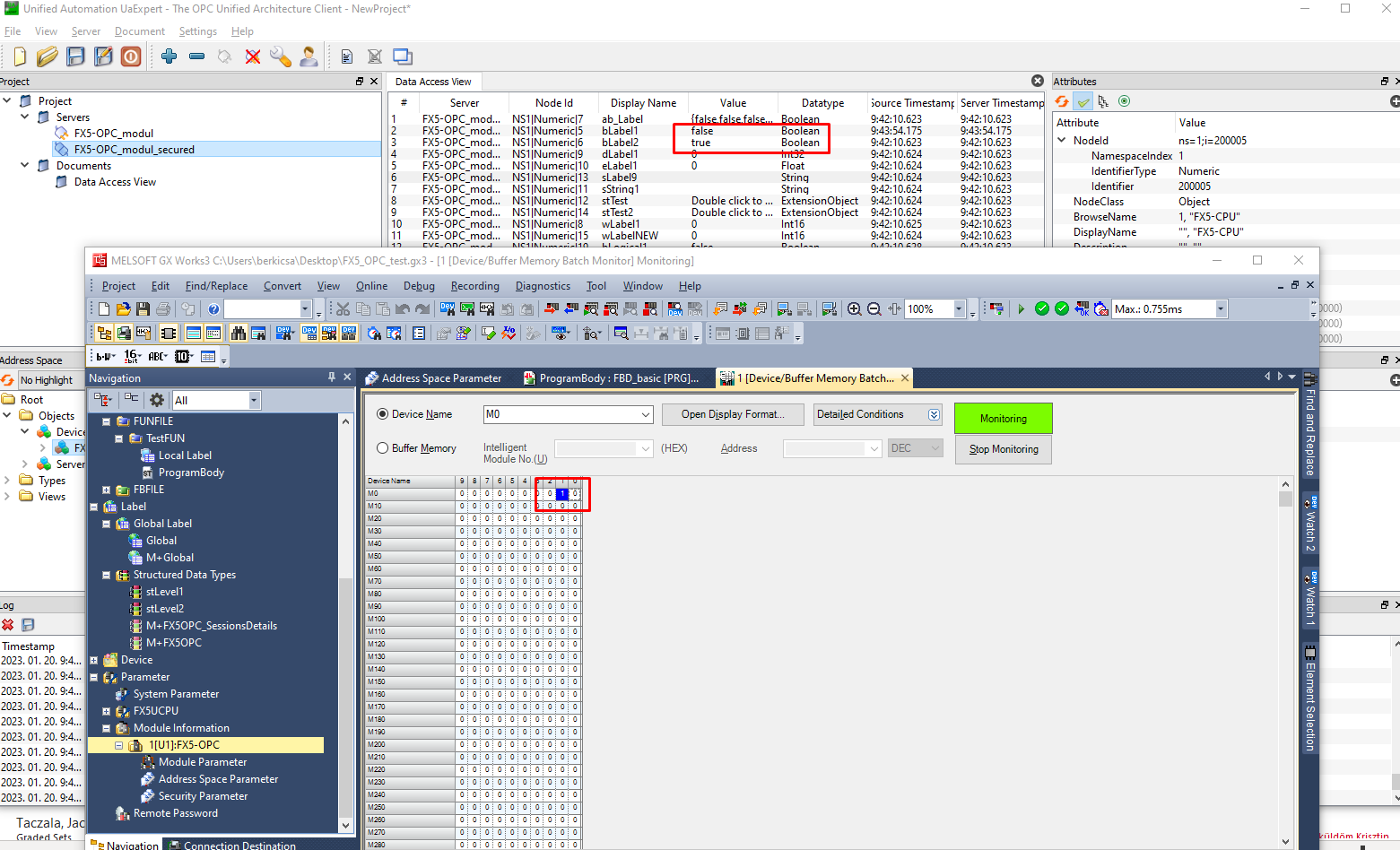Switch to the Address Space Parameter tab
This screenshot has height=850, width=1400.
pos(434,378)
